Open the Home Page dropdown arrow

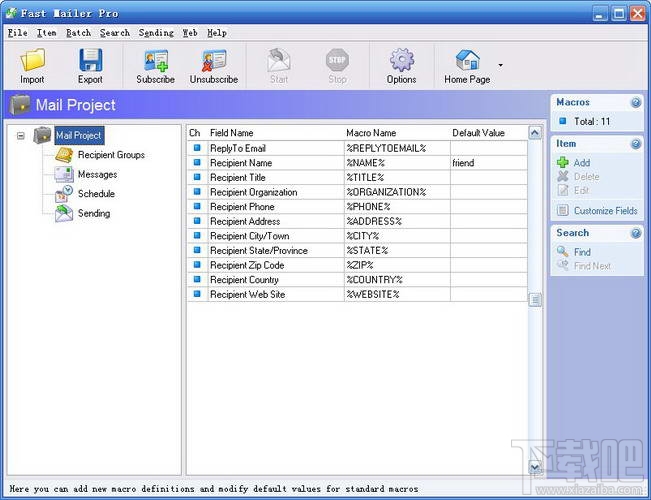click(x=500, y=65)
